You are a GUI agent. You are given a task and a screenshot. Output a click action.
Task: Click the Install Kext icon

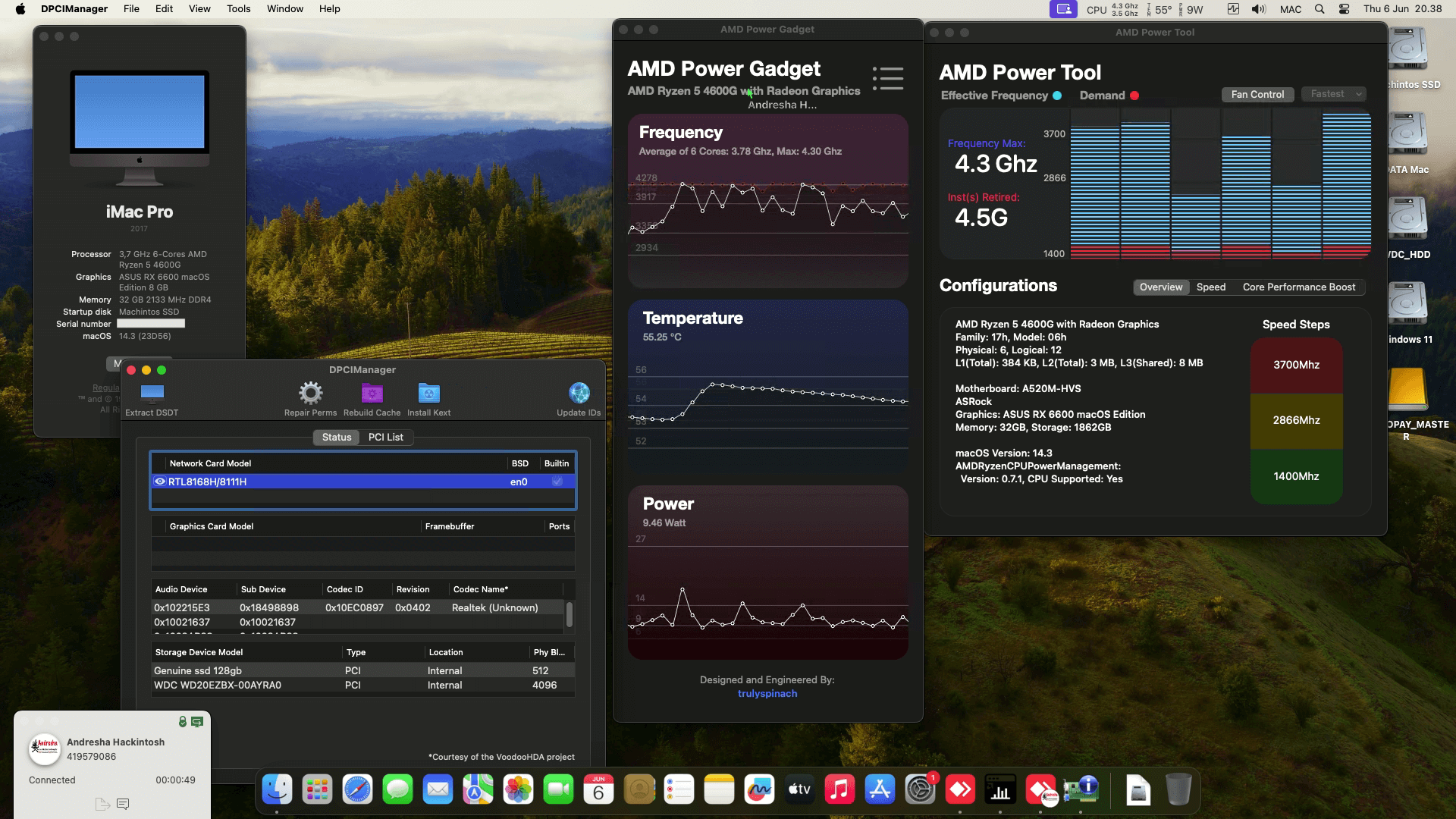tap(428, 393)
